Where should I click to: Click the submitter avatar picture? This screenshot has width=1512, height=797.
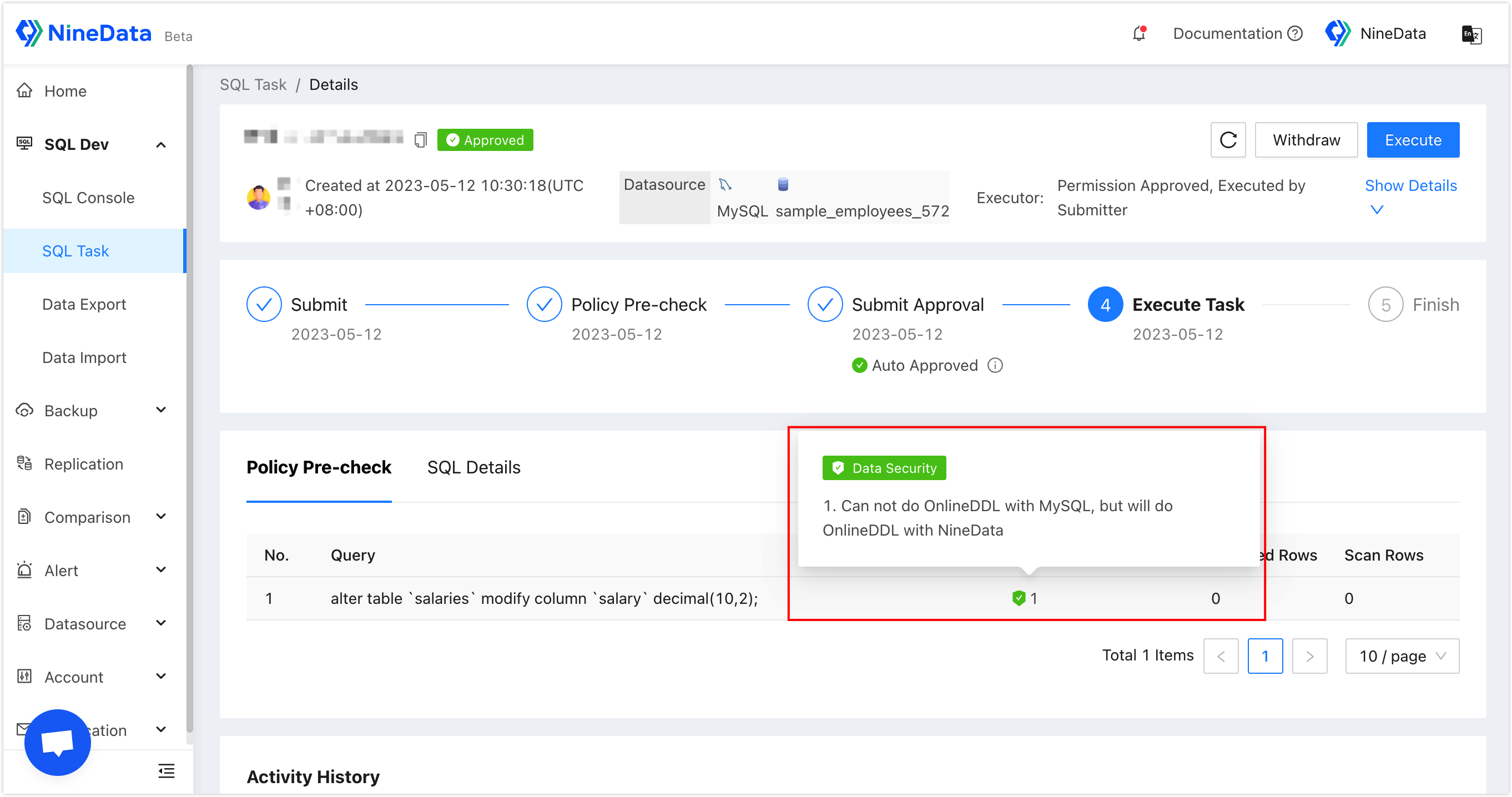pyautogui.click(x=258, y=197)
